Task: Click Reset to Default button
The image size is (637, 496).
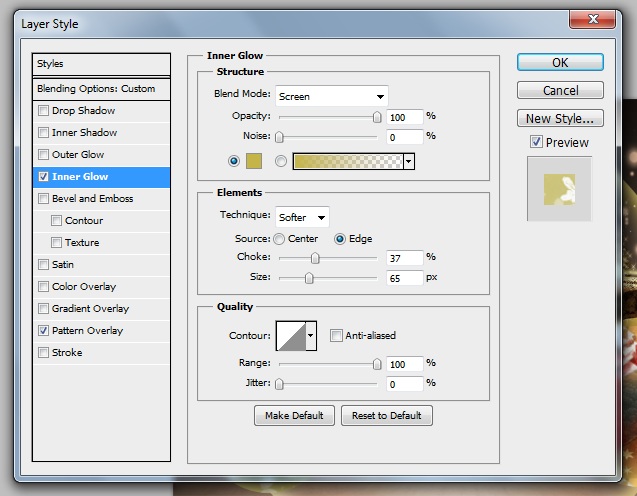Action: point(387,416)
